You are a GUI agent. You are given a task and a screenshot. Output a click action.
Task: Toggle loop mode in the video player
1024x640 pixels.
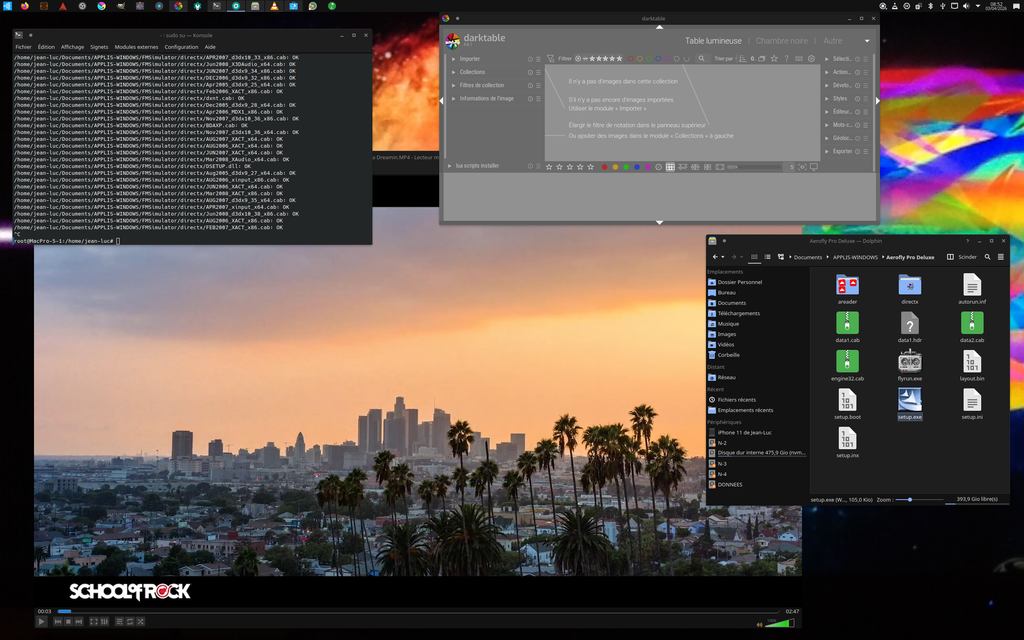(x=129, y=622)
